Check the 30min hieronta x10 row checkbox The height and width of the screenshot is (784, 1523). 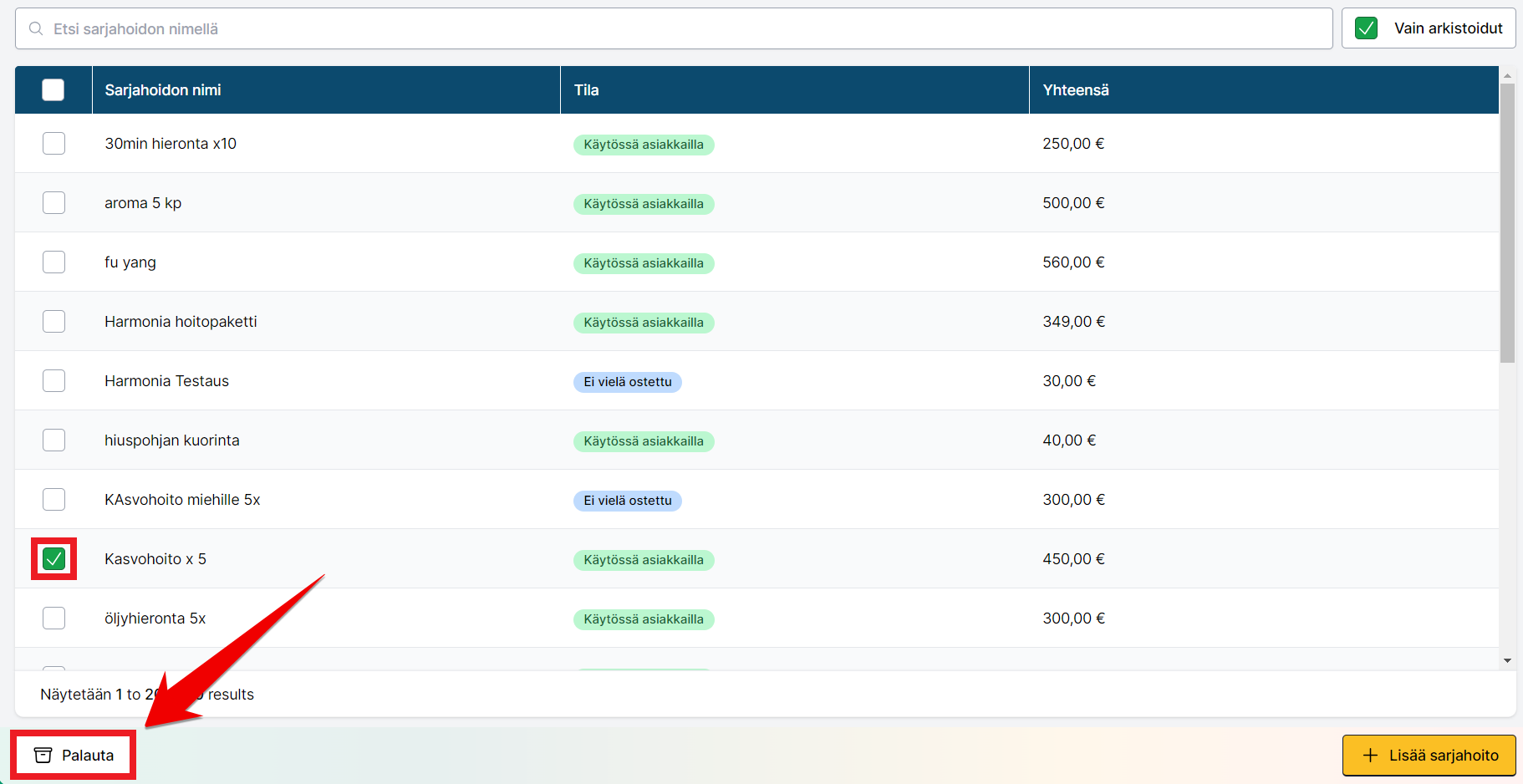53,144
